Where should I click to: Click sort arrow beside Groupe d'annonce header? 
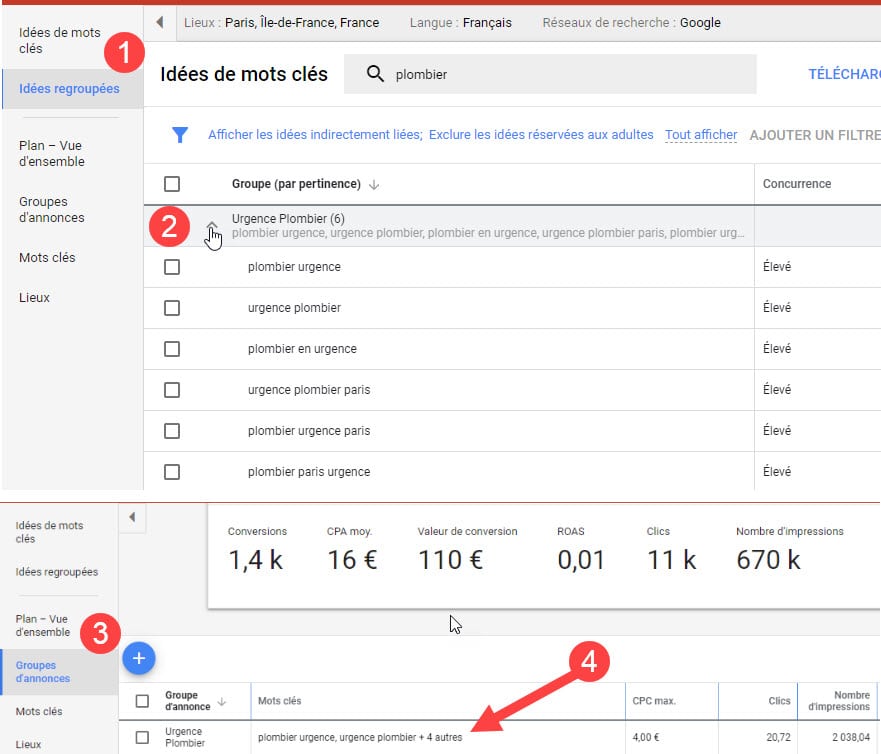222,702
